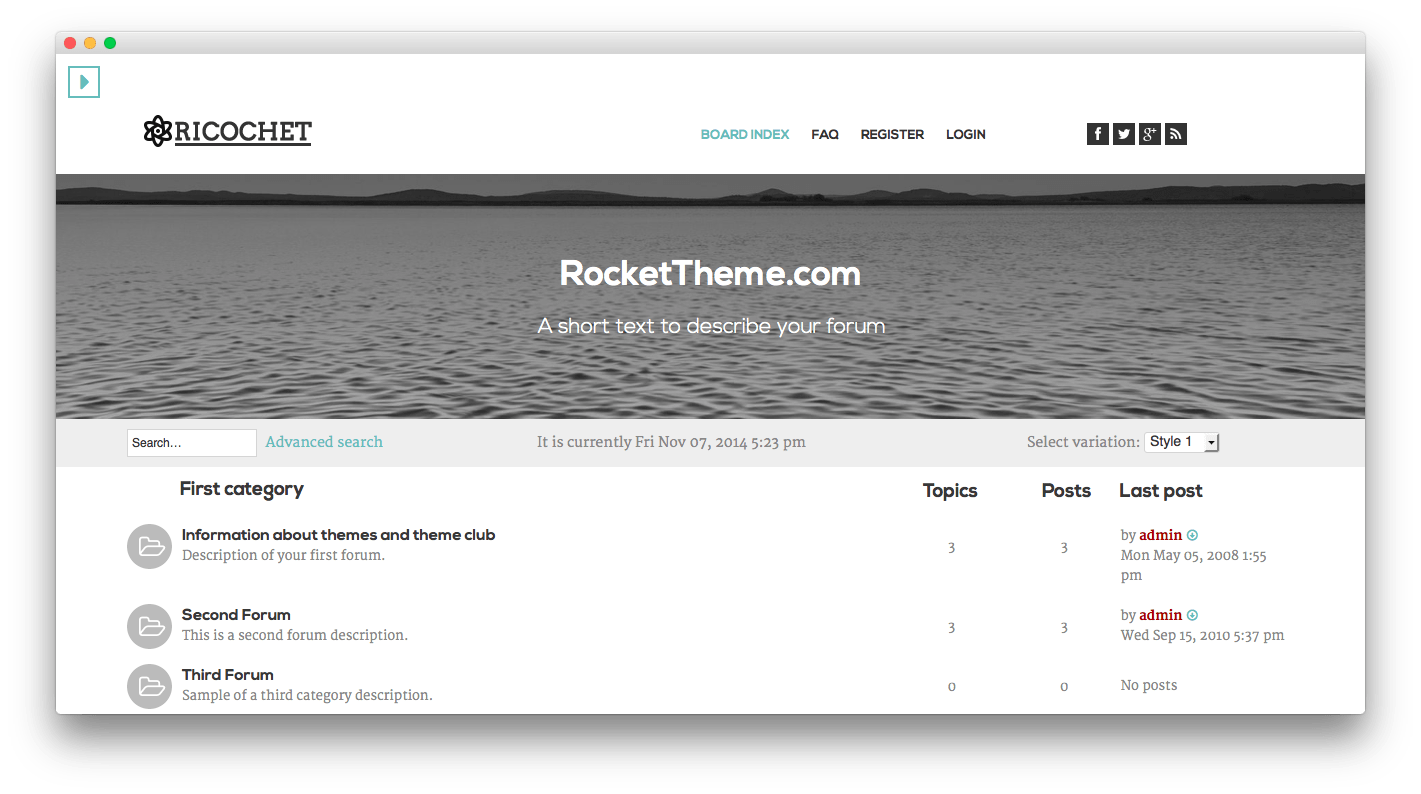Click the RICOCHET logo text

[x=243, y=132]
